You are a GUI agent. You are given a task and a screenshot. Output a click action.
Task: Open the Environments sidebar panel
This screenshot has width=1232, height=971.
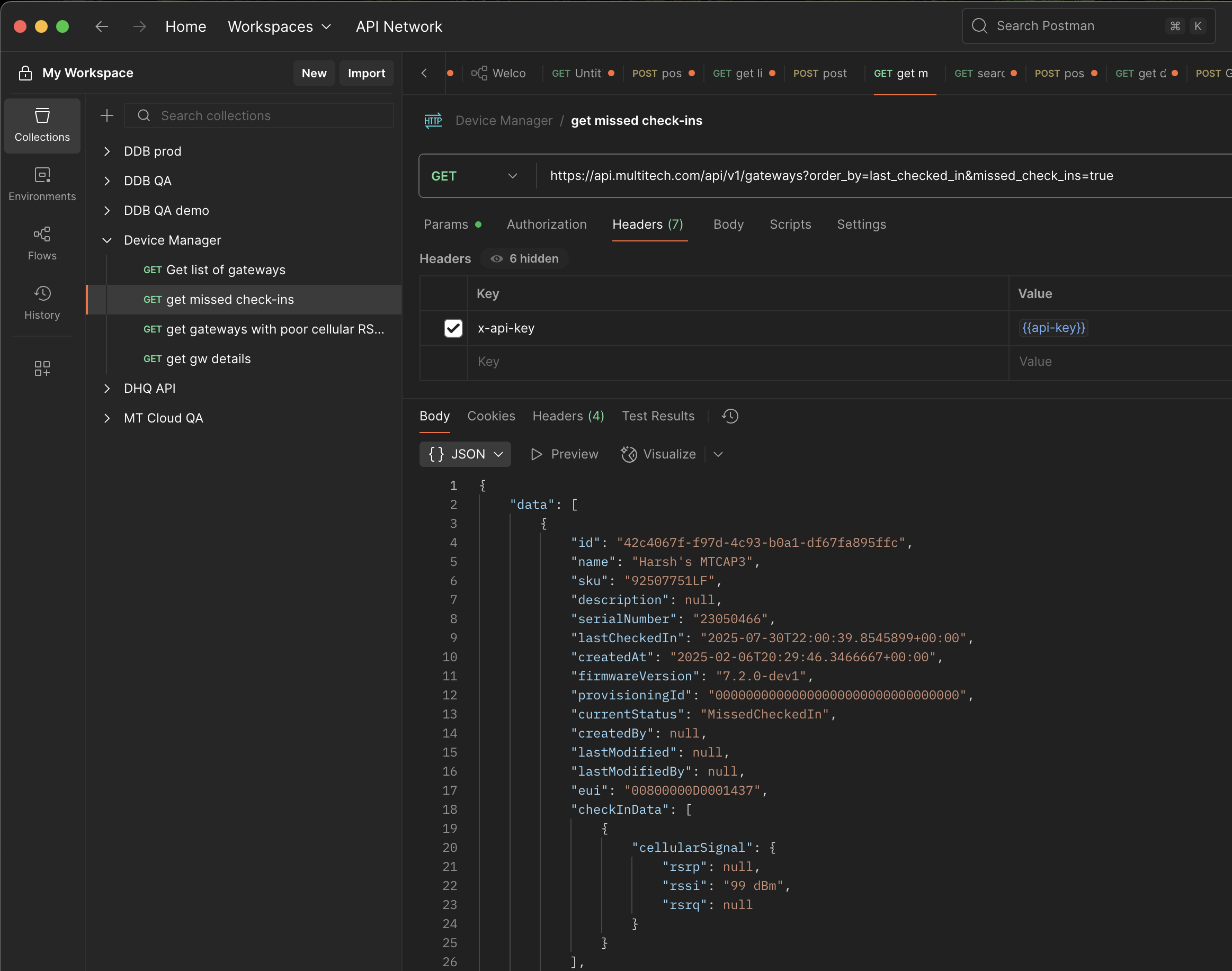pyautogui.click(x=42, y=184)
